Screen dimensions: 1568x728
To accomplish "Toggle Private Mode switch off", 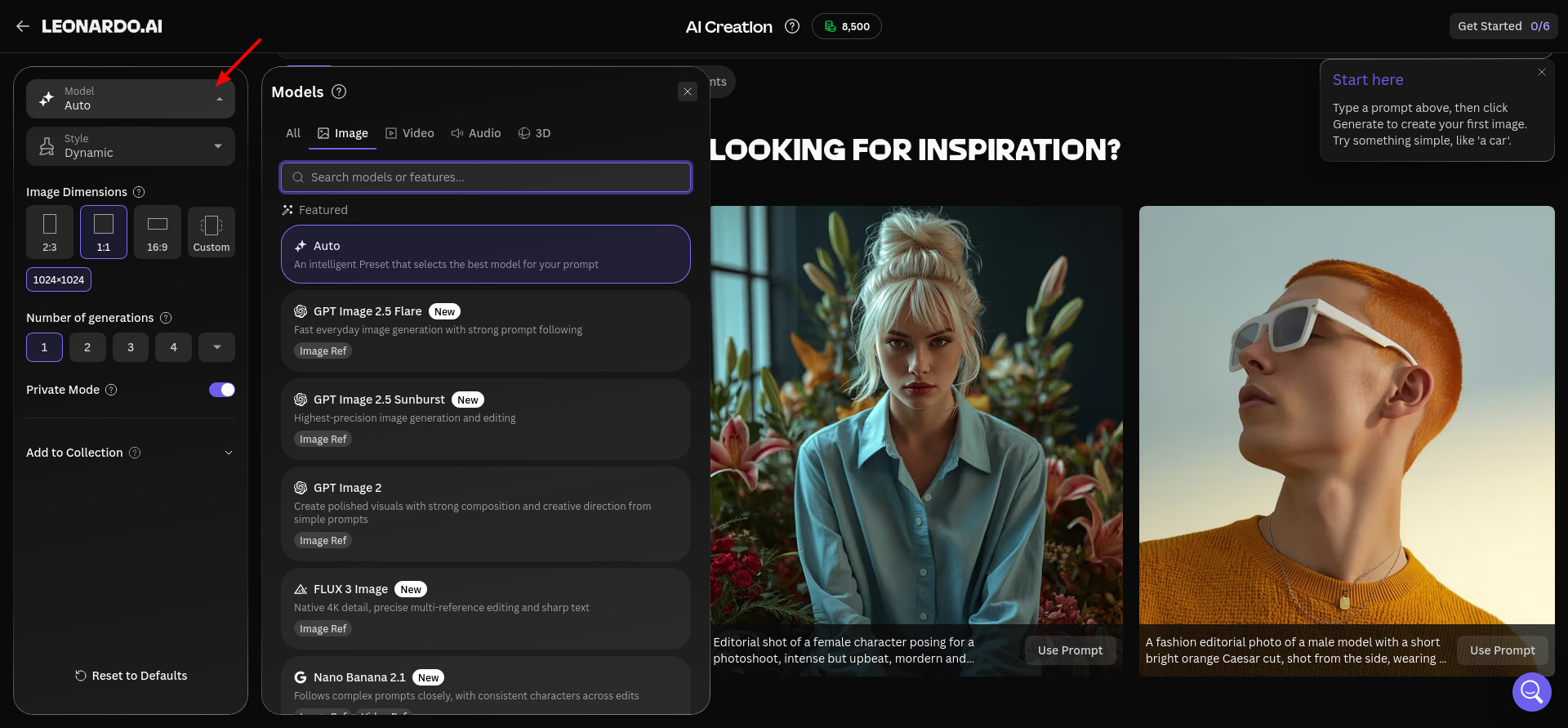I will (x=221, y=390).
